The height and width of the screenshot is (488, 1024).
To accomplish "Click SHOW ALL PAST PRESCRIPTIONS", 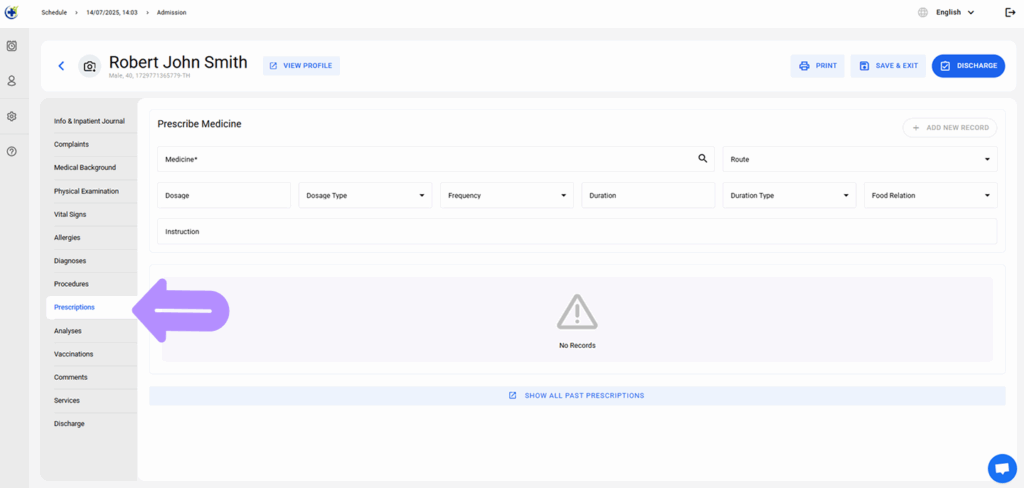I will click(x=577, y=396).
